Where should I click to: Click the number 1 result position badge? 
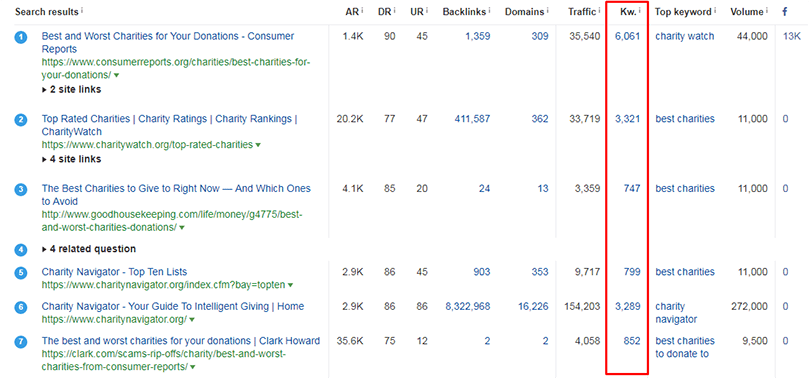point(21,37)
